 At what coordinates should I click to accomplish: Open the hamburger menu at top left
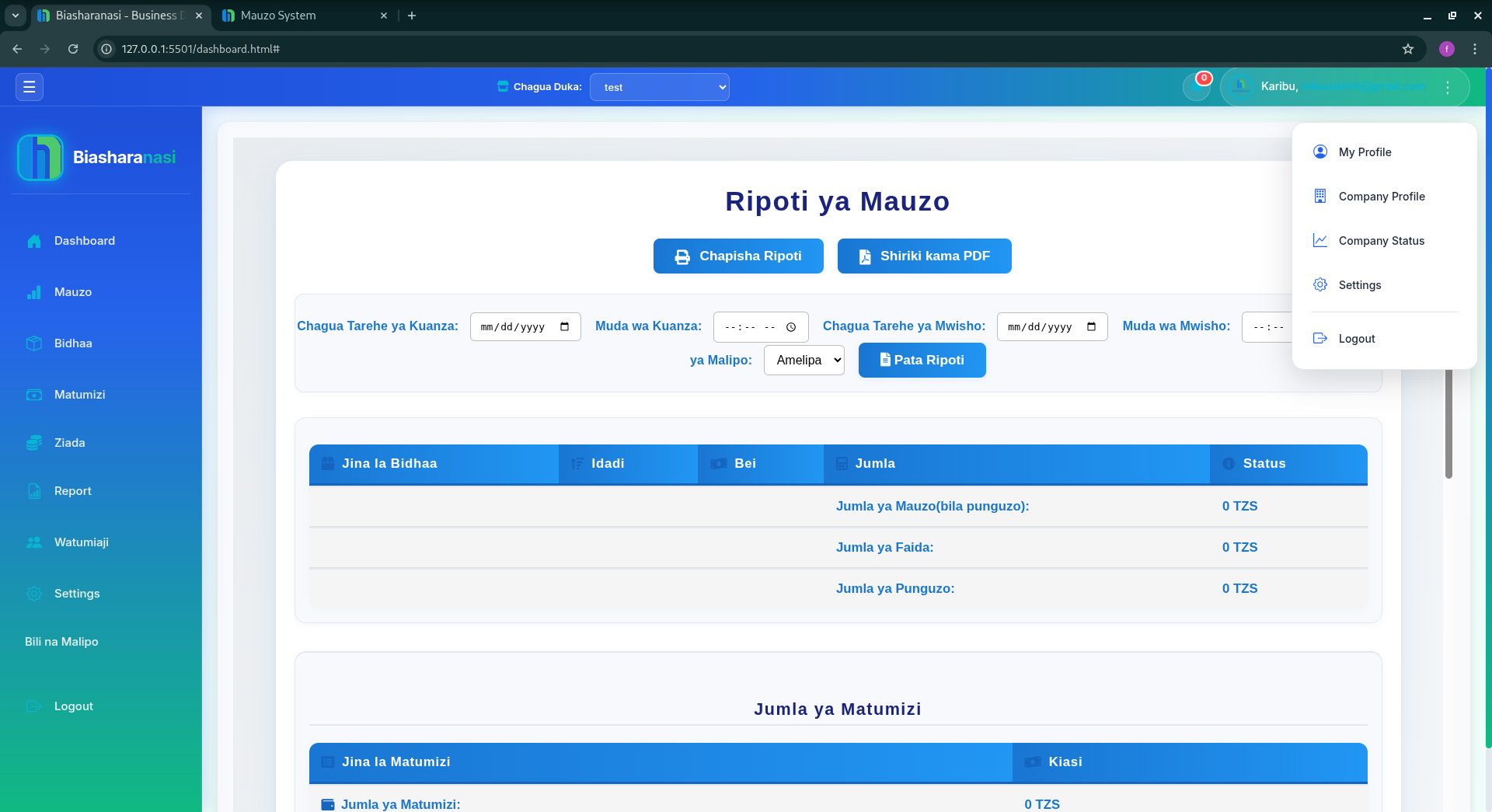[x=29, y=86]
